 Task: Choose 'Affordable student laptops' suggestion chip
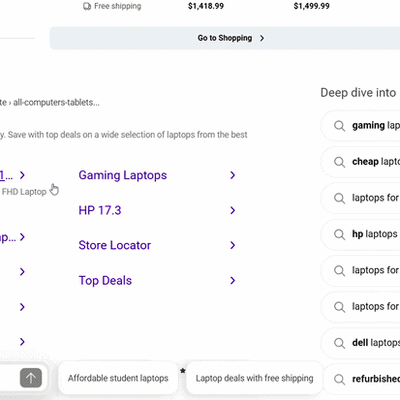pos(118,378)
